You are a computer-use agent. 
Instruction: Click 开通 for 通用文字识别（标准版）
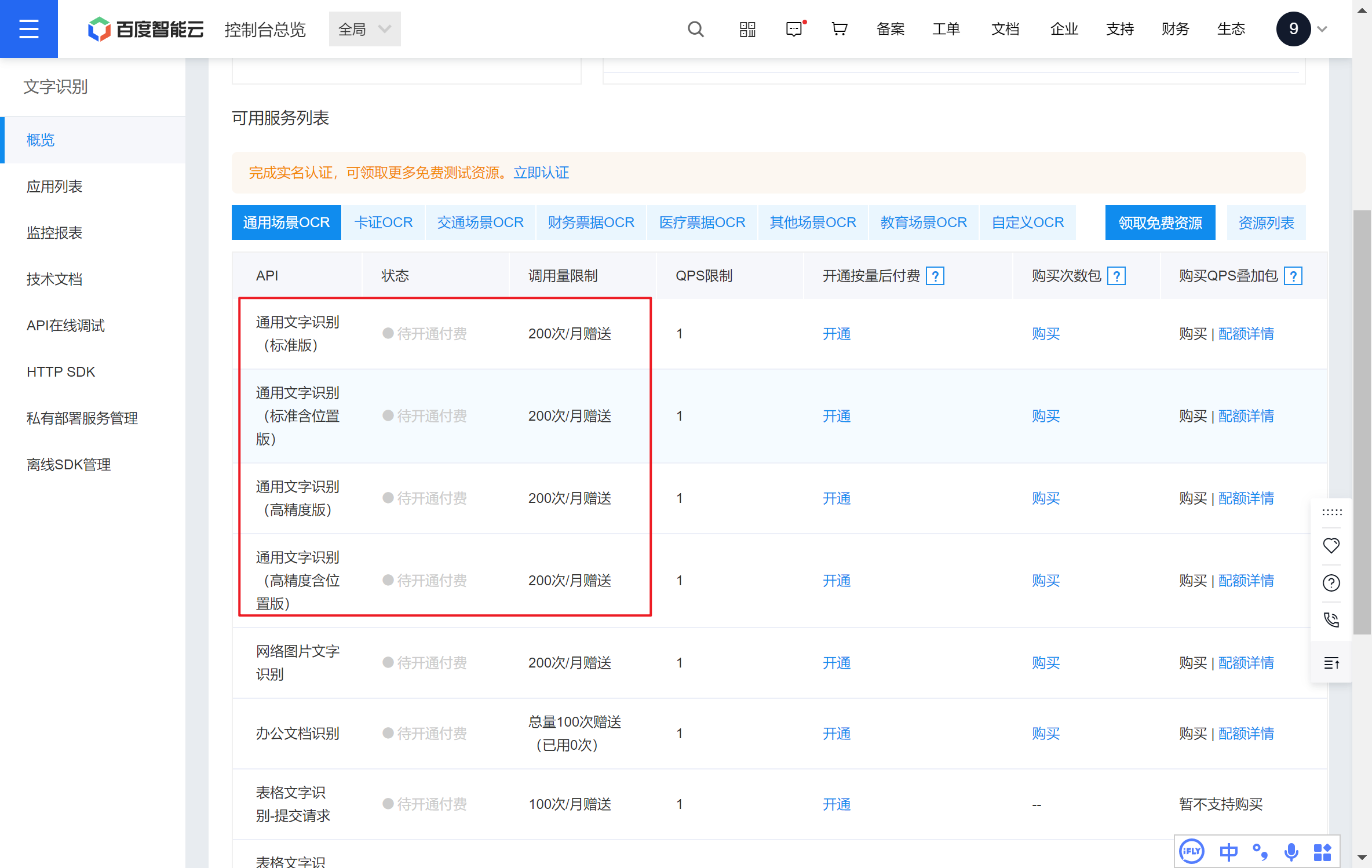(837, 334)
